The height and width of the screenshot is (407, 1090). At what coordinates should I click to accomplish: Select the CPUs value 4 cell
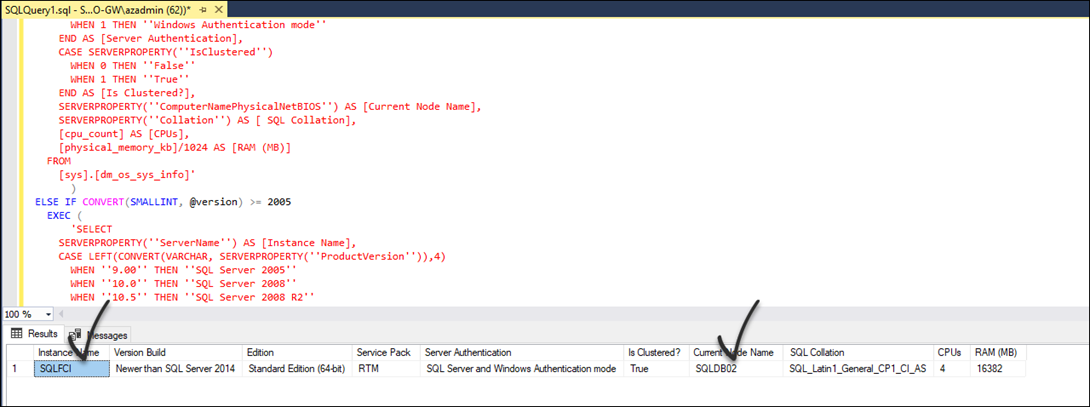tap(952, 369)
